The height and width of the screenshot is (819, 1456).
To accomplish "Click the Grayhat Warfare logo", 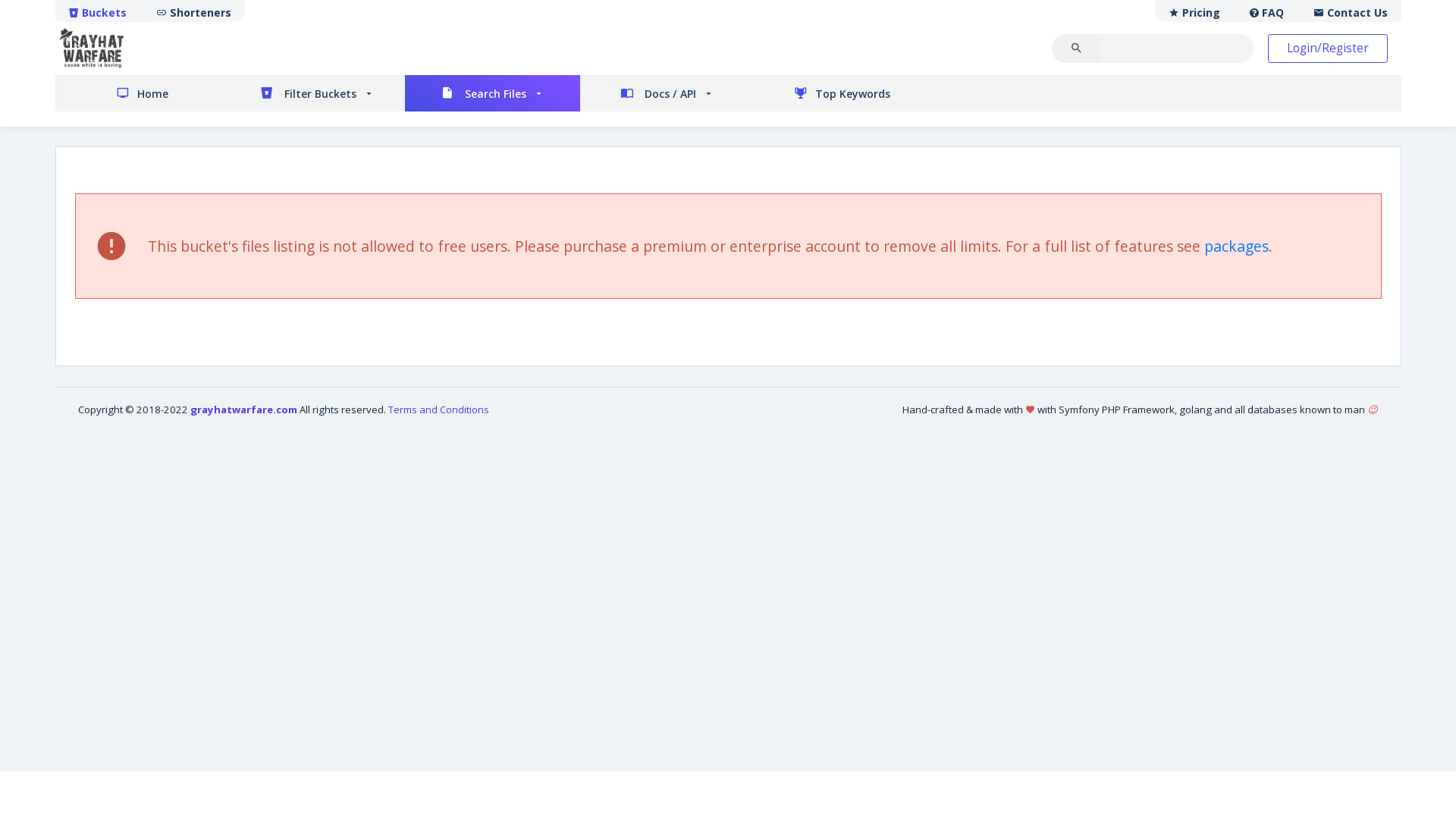I will point(92,48).
